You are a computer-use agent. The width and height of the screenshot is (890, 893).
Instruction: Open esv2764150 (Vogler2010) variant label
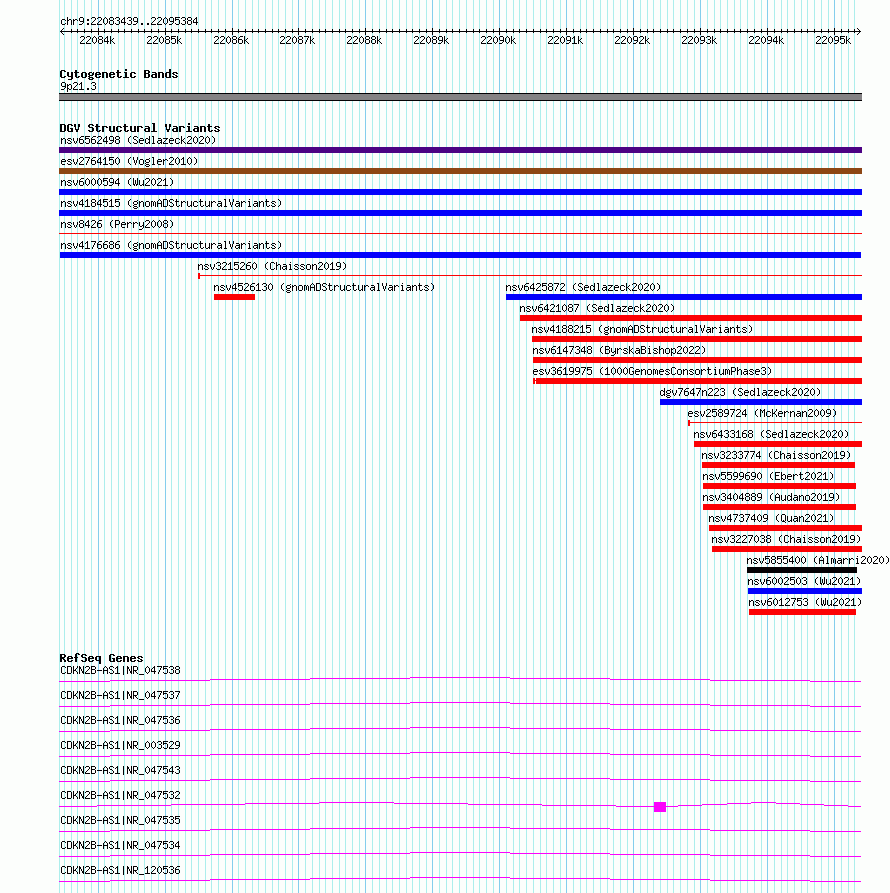(129, 161)
